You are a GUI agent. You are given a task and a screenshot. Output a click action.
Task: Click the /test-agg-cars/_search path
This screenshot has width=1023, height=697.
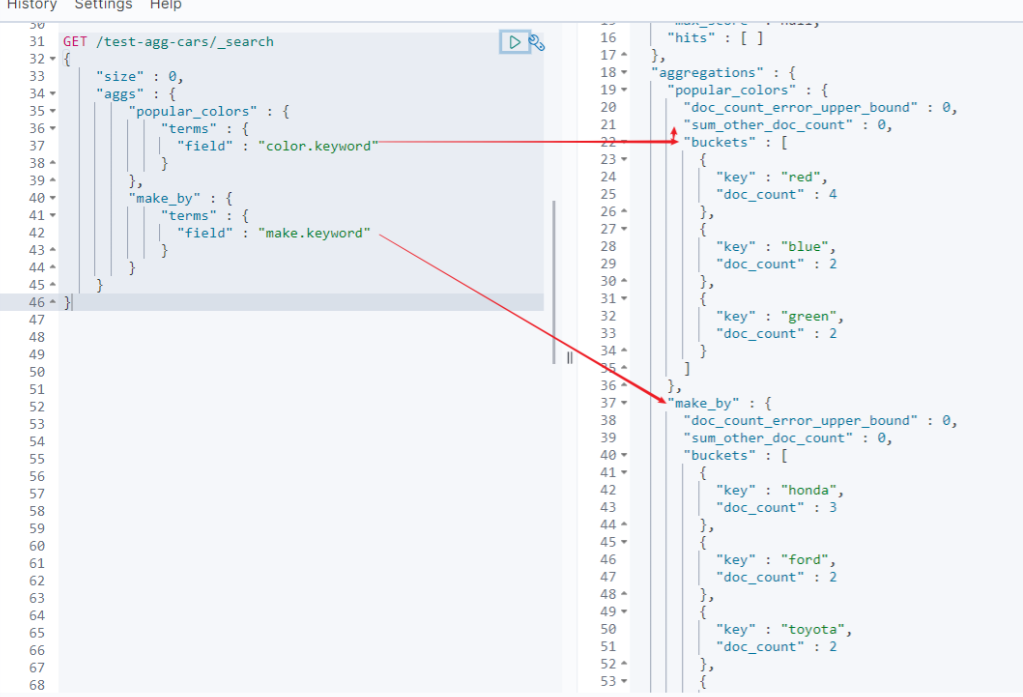point(185,42)
